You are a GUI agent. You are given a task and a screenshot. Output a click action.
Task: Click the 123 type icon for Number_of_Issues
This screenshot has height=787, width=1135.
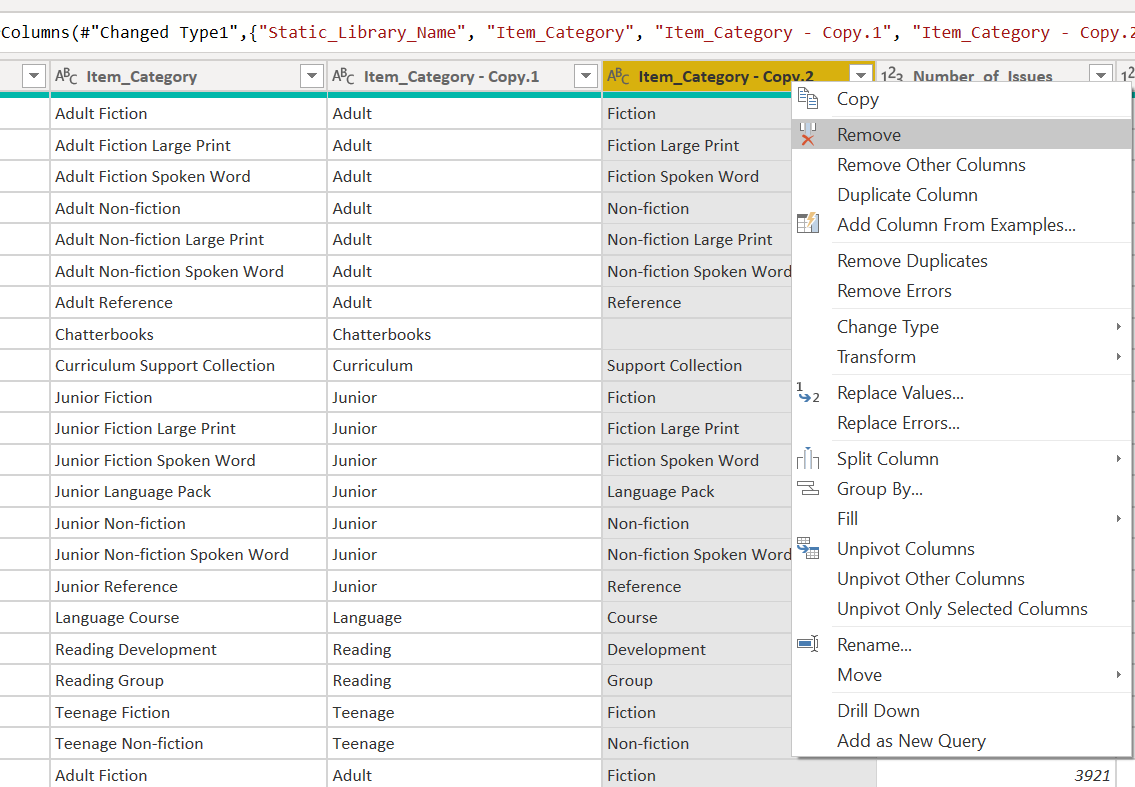click(892, 75)
